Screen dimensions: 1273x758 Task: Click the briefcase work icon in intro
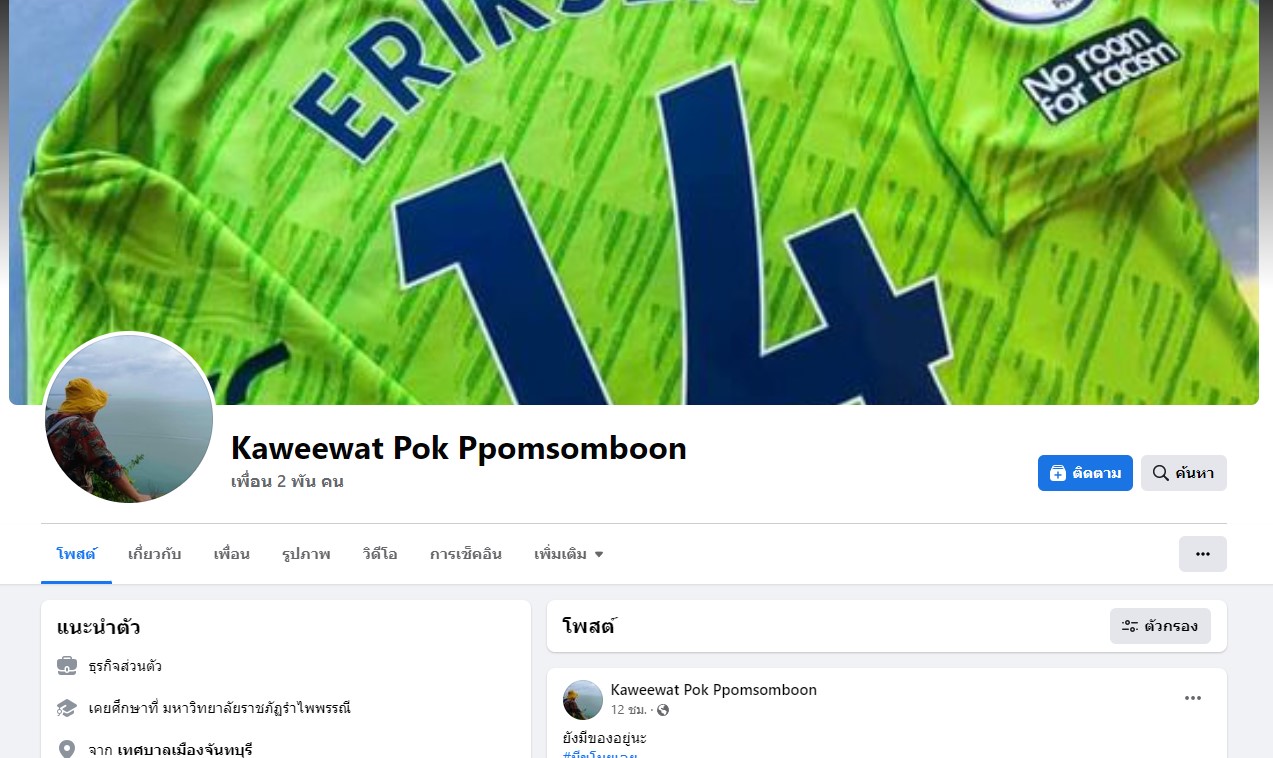coord(67,666)
